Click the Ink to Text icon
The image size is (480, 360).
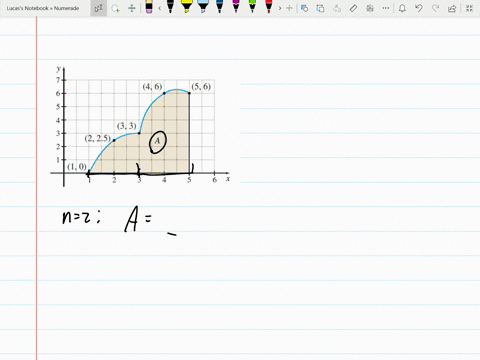[x=337, y=8]
